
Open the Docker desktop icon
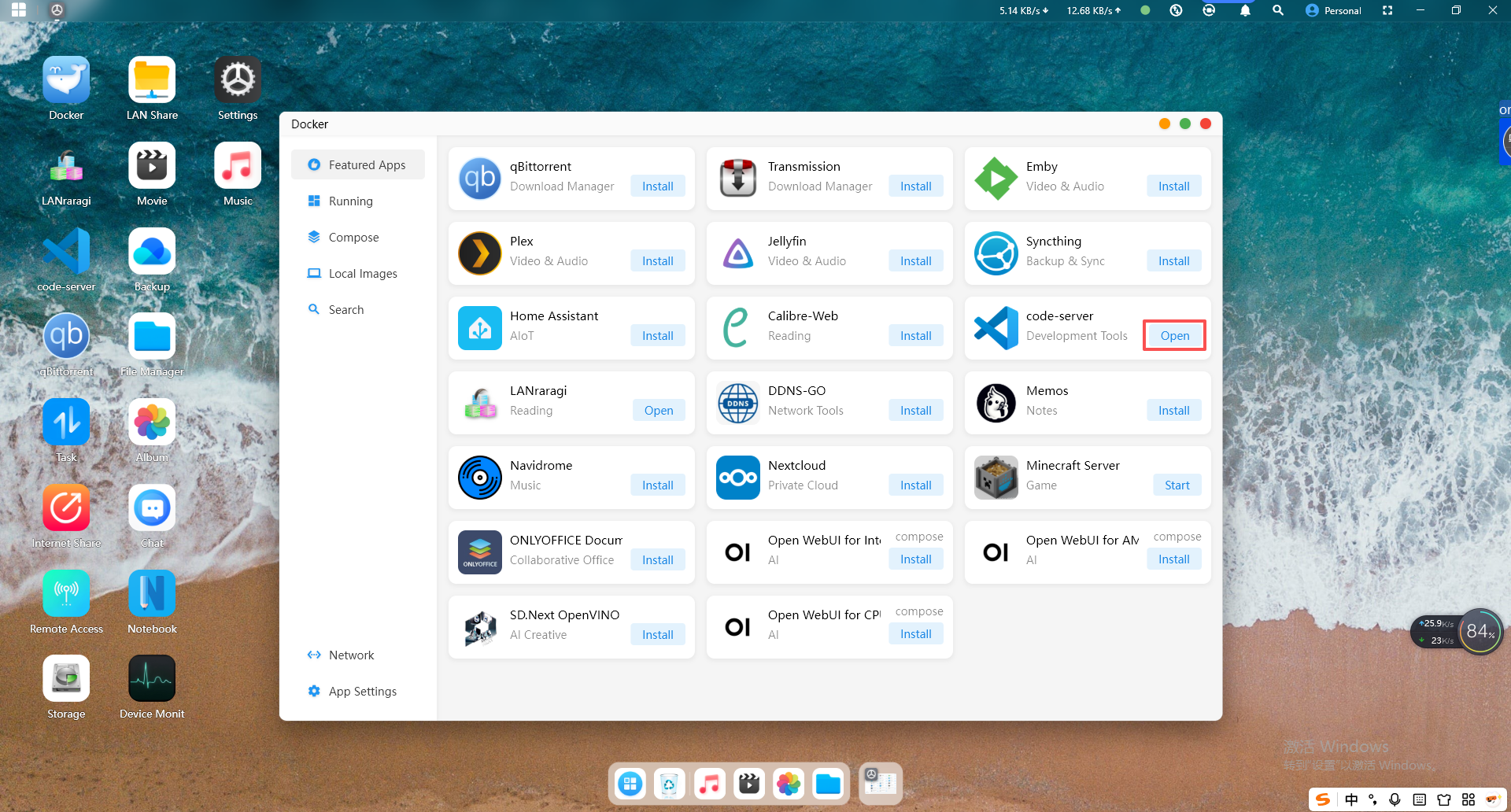(66, 80)
